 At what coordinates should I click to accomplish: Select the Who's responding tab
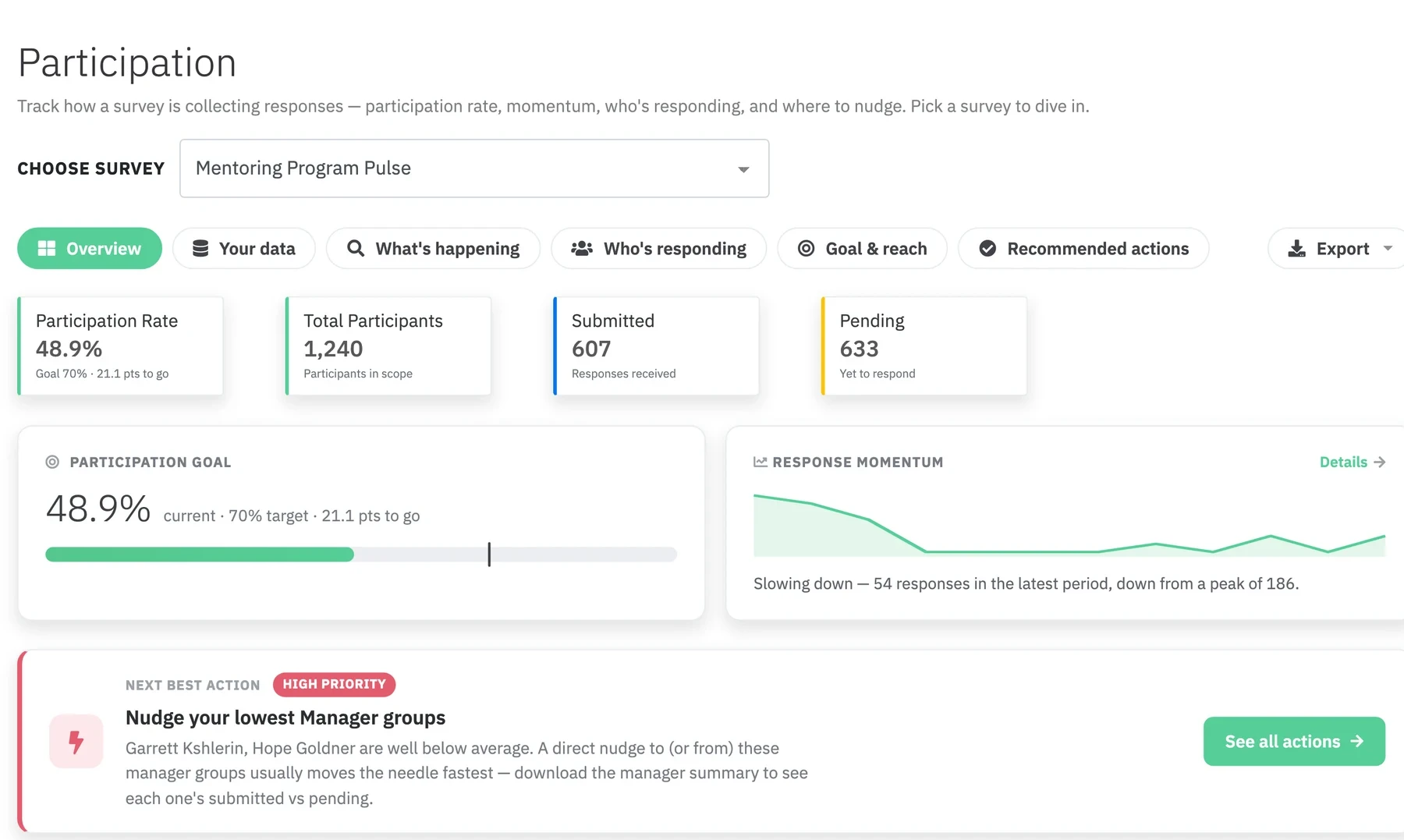pos(658,248)
